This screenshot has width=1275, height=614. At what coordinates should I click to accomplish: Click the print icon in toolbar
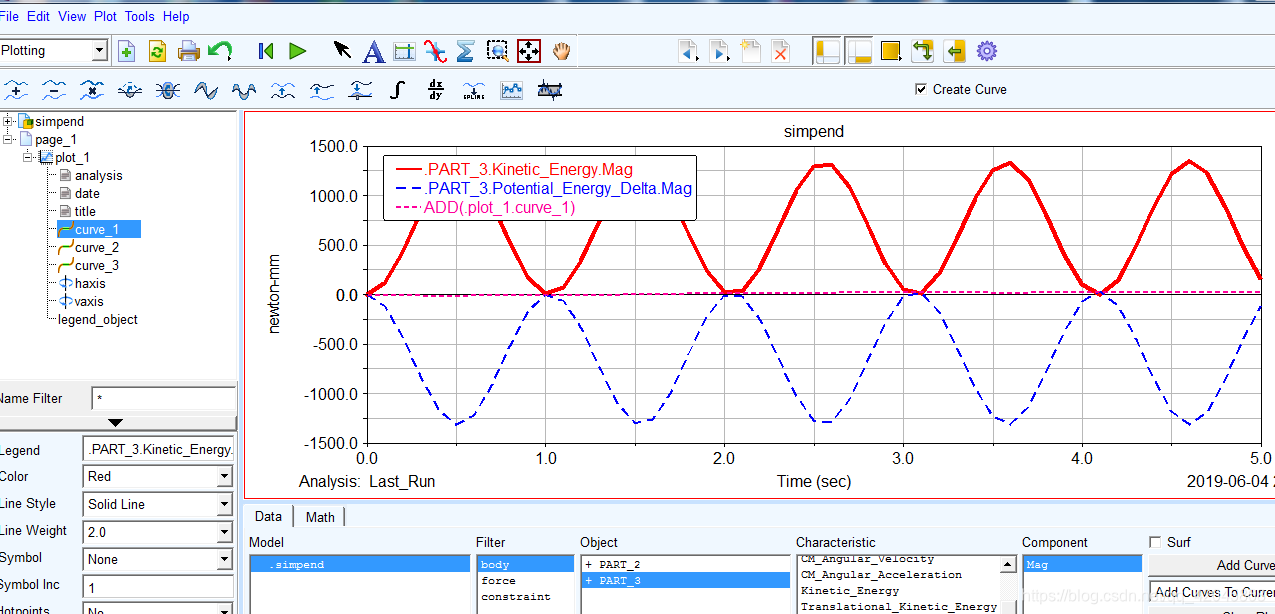click(x=188, y=51)
